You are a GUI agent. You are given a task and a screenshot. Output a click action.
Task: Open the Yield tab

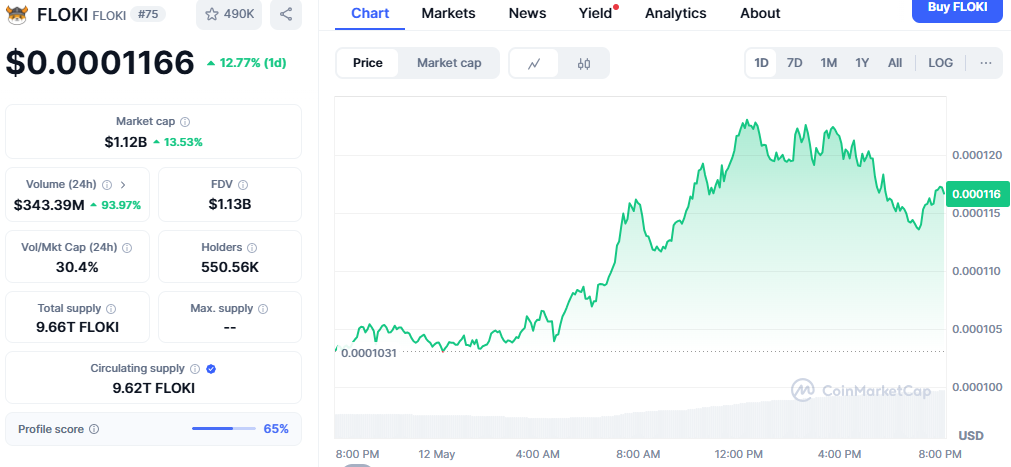pos(595,13)
